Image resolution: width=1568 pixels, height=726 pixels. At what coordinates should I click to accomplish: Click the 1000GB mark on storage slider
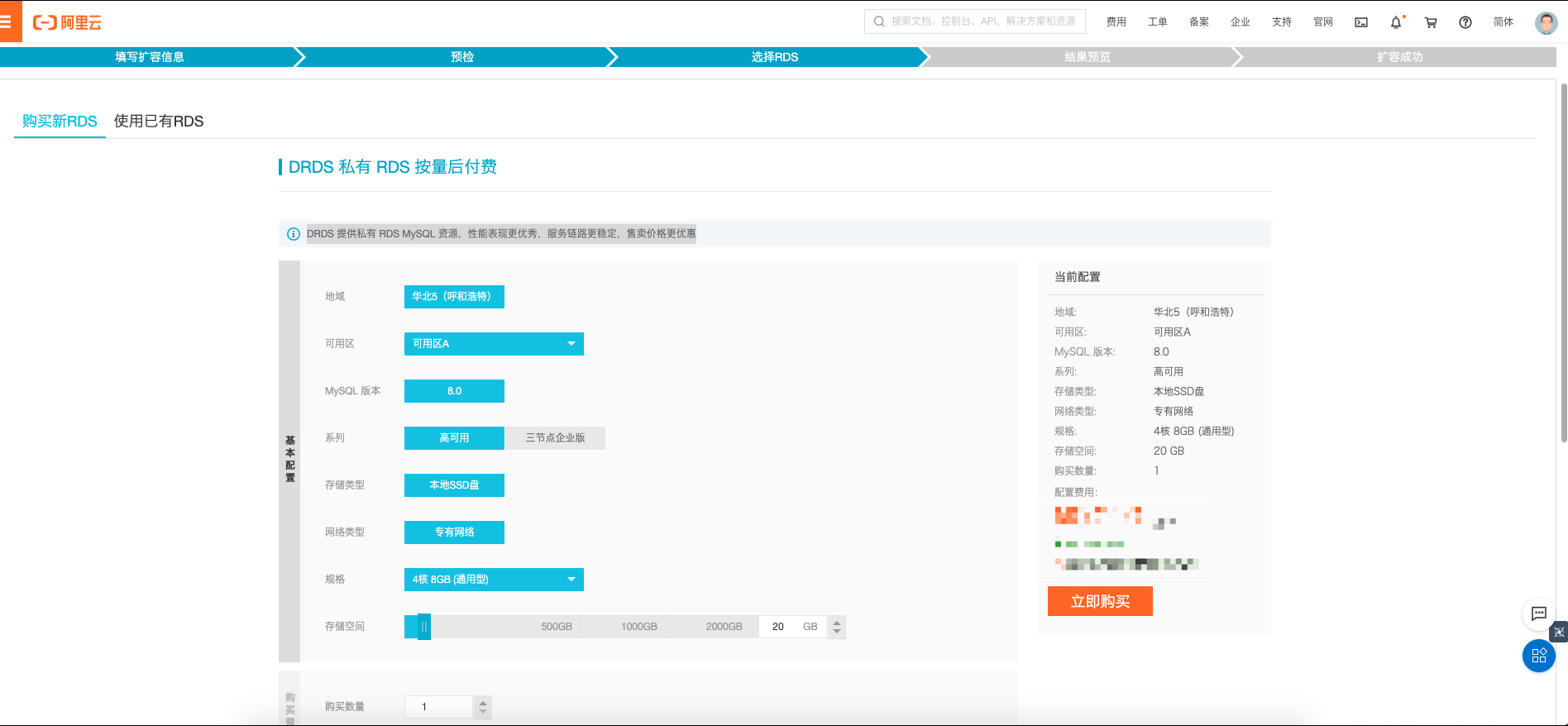639,627
